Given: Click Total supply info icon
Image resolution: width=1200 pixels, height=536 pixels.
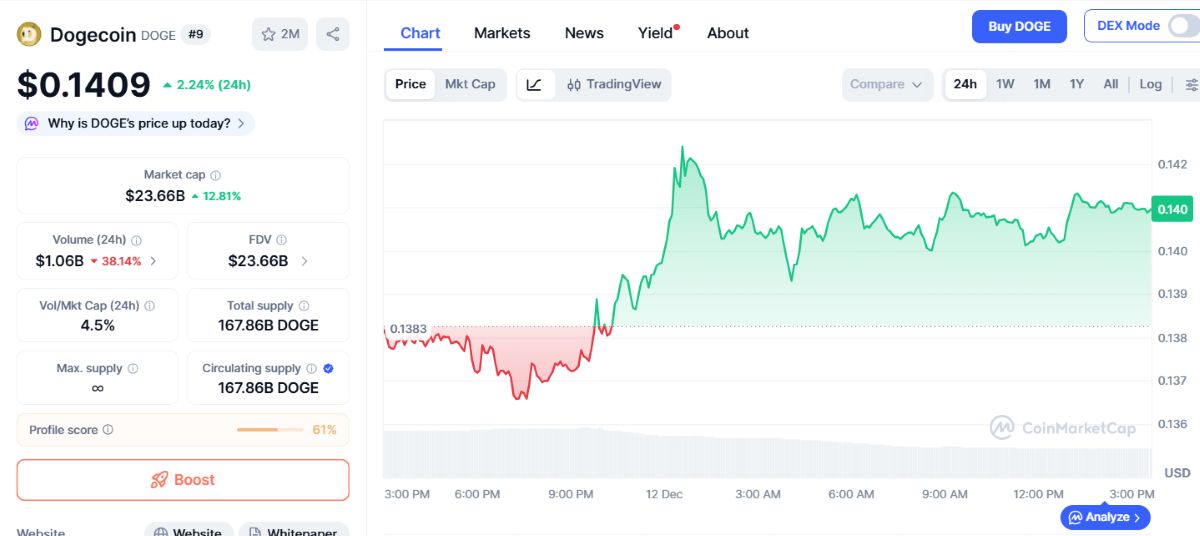Looking at the screenshot, I should (303, 306).
